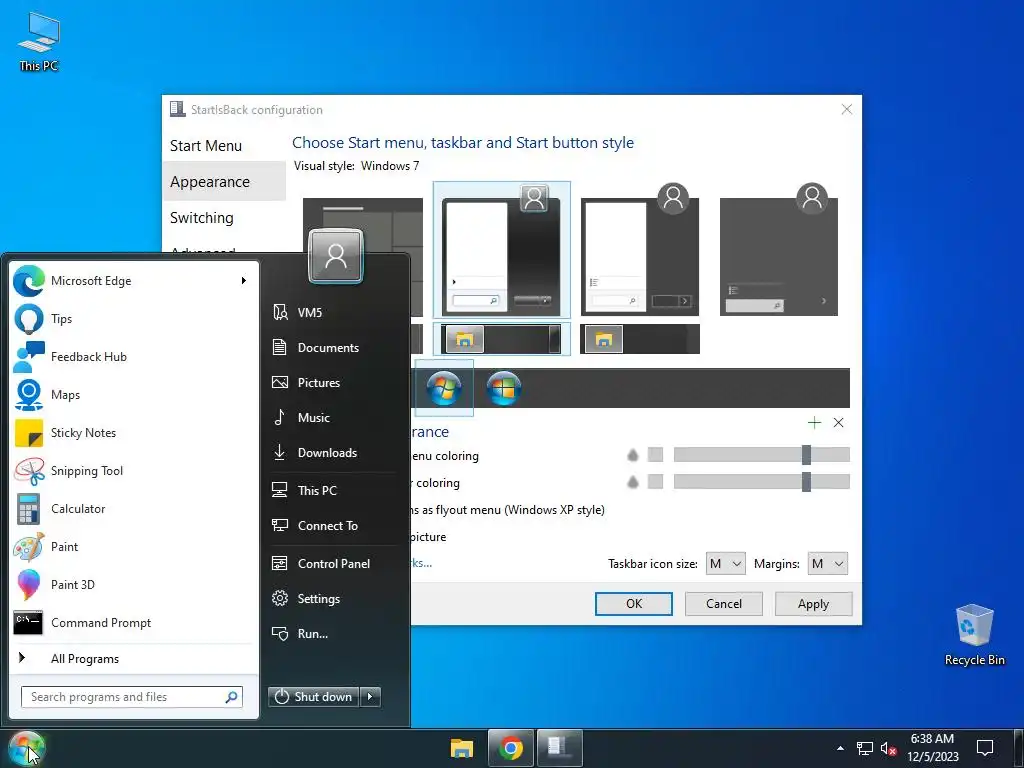Click taskbar coloring color swatch

click(x=655, y=482)
